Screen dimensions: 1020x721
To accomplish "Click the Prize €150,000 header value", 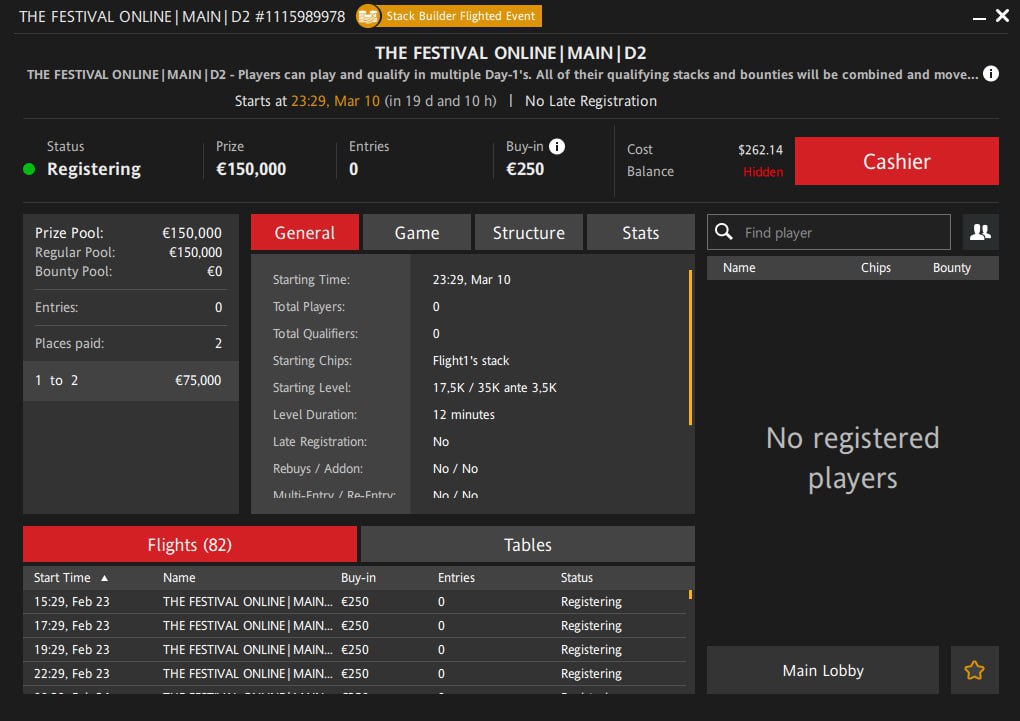I will pyautogui.click(x=251, y=169).
